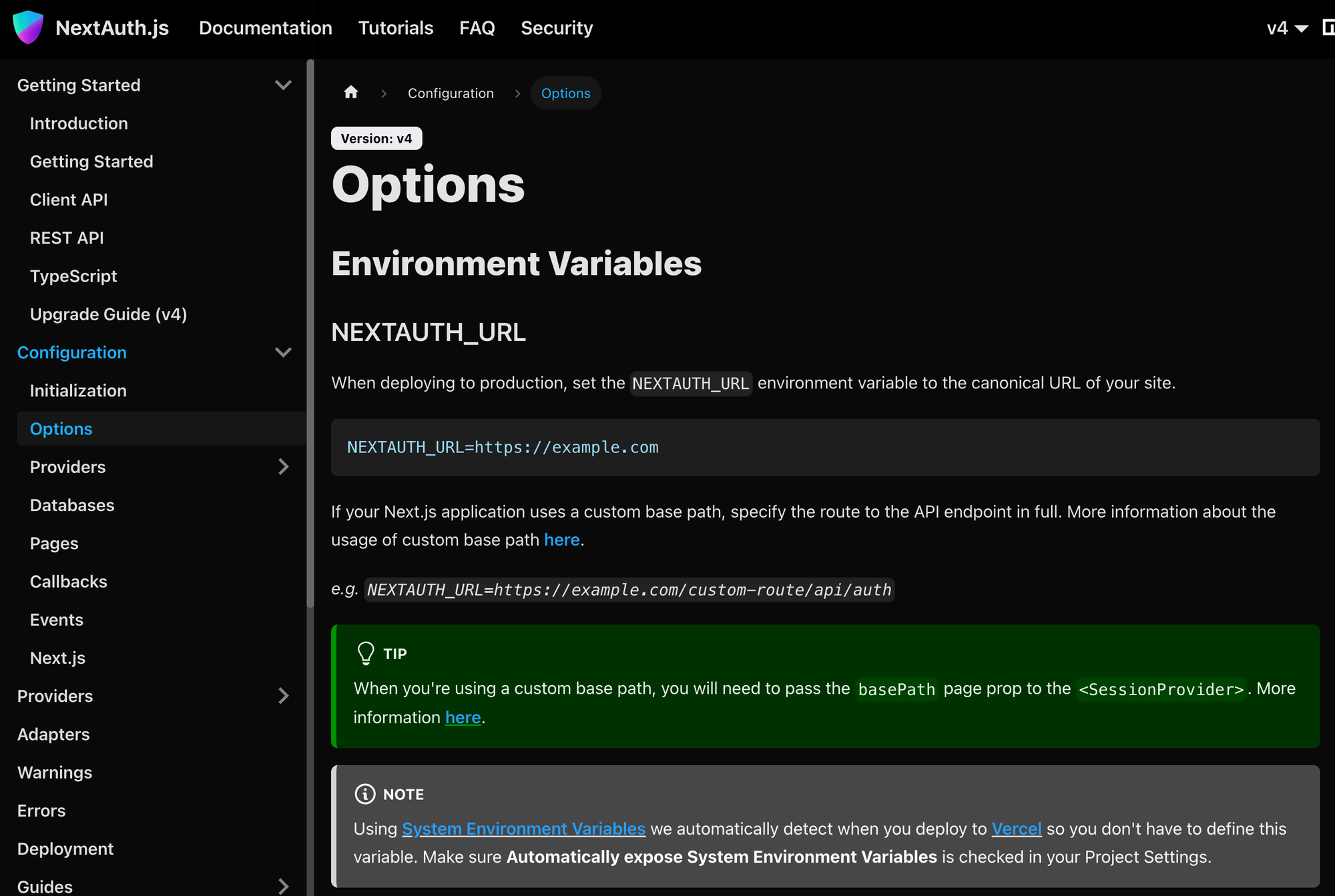Open TypeScript in the sidebar
The image size is (1335, 896).
73,276
